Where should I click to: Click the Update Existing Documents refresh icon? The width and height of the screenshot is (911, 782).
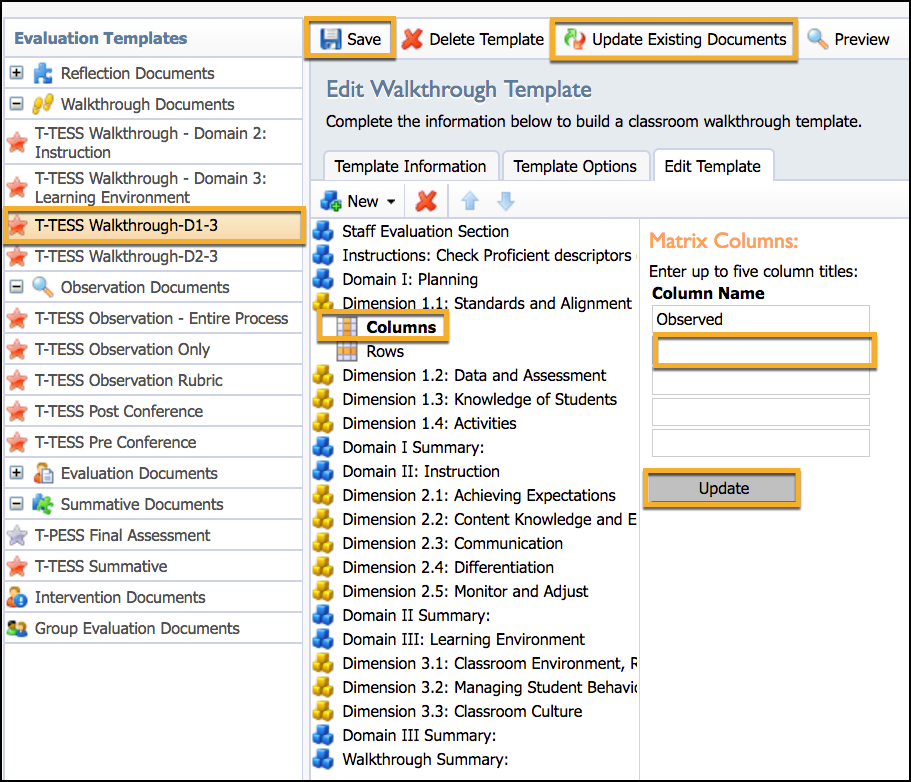574,39
